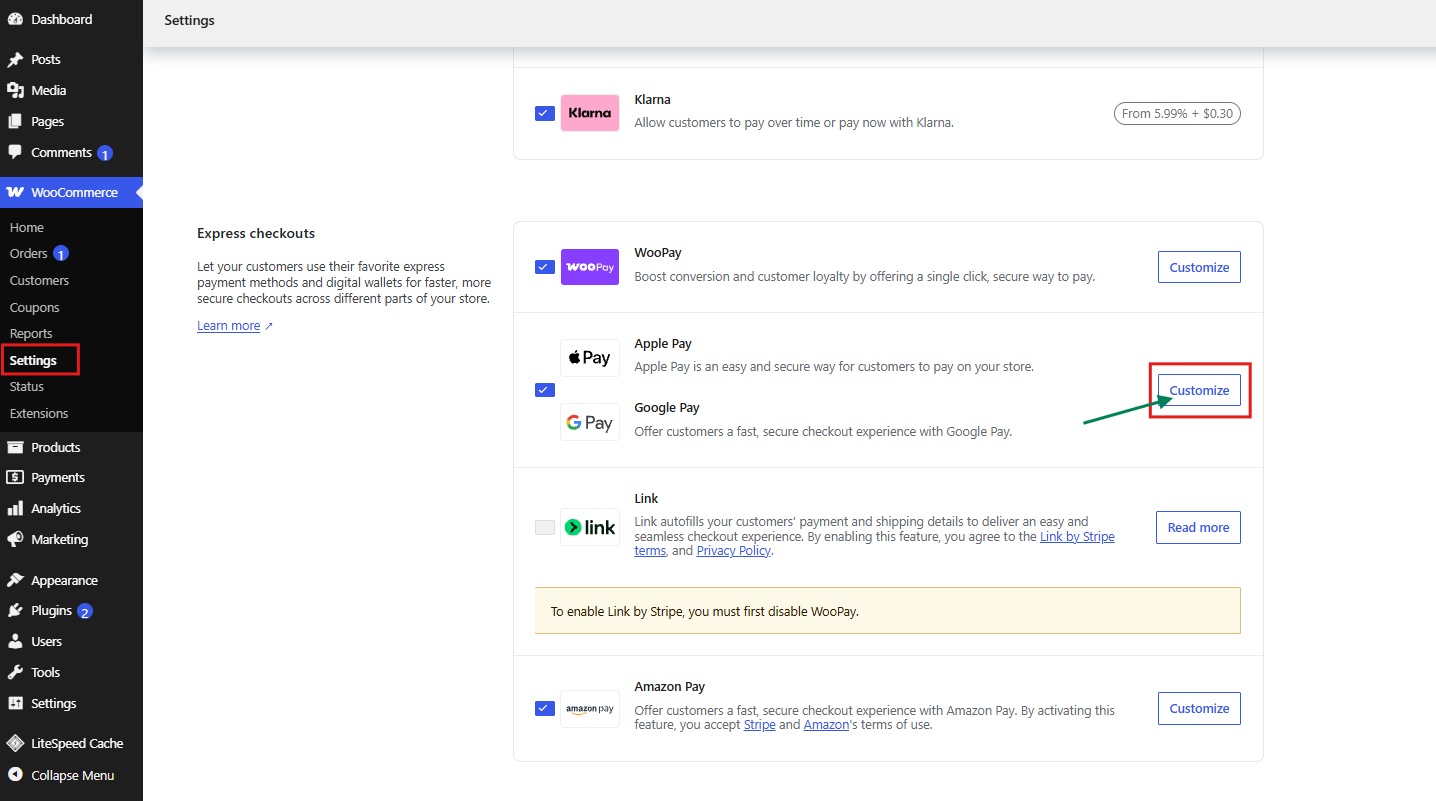Image resolution: width=1436 pixels, height=801 pixels.
Task: Click the Analytics bar chart icon
Action: 15,508
